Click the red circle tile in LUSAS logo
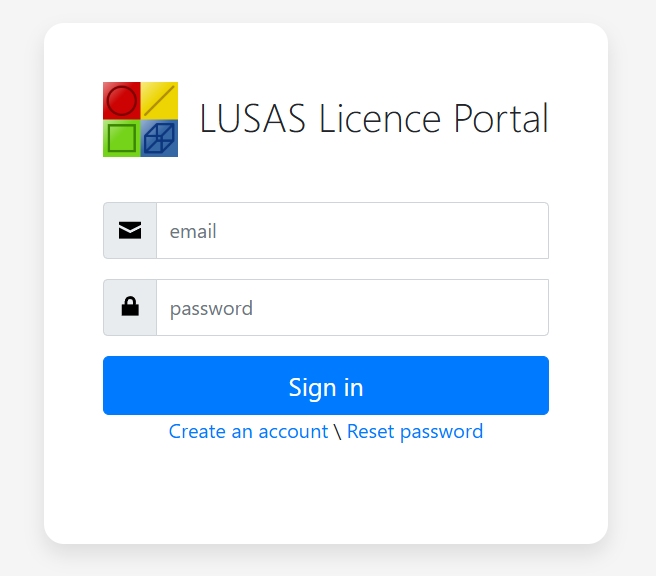656x576 pixels. point(122,101)
